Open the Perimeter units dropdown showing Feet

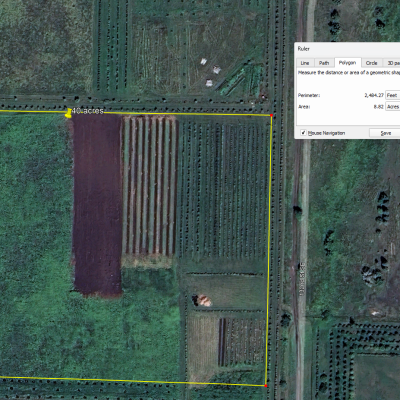393,95
